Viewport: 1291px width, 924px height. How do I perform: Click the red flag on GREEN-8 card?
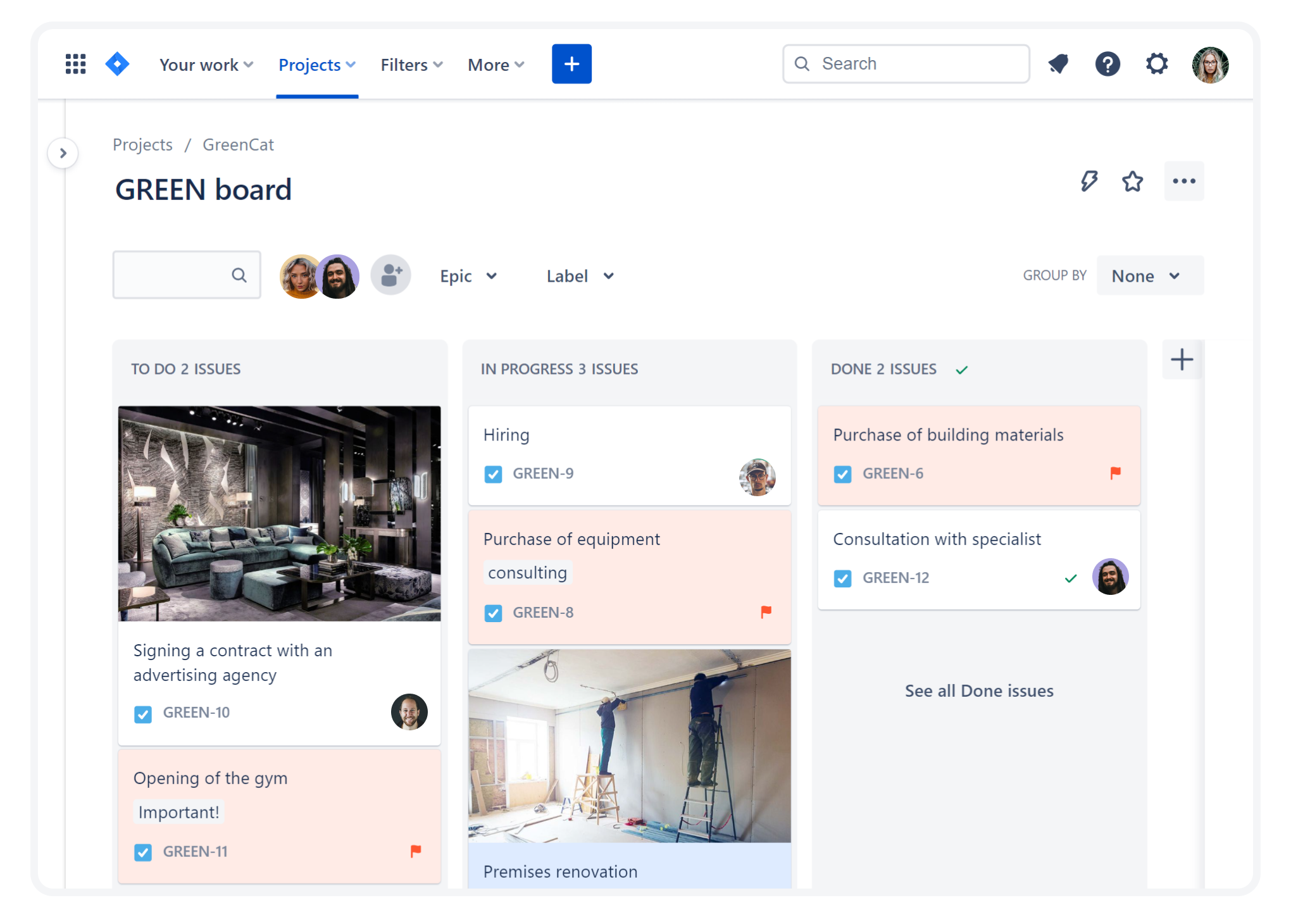click(766, 612)
